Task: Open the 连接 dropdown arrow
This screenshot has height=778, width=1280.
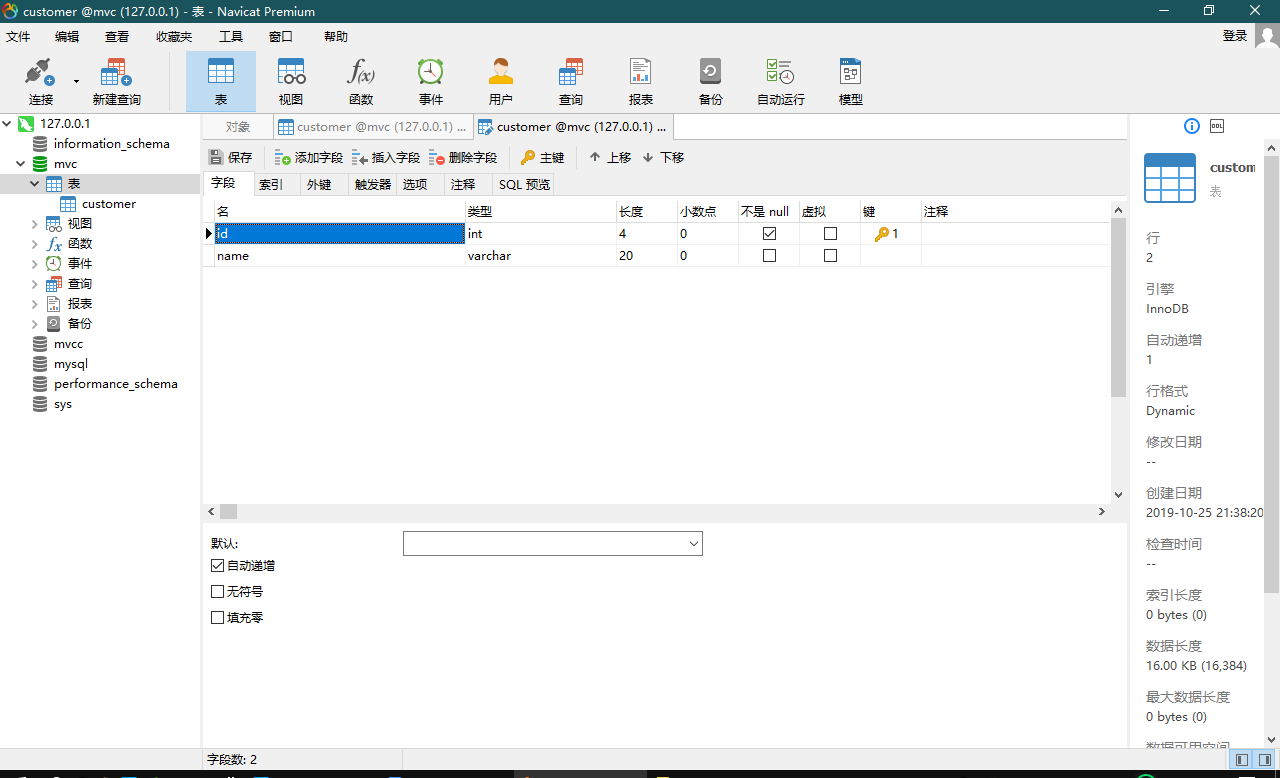Action: (x=76, y=81)
